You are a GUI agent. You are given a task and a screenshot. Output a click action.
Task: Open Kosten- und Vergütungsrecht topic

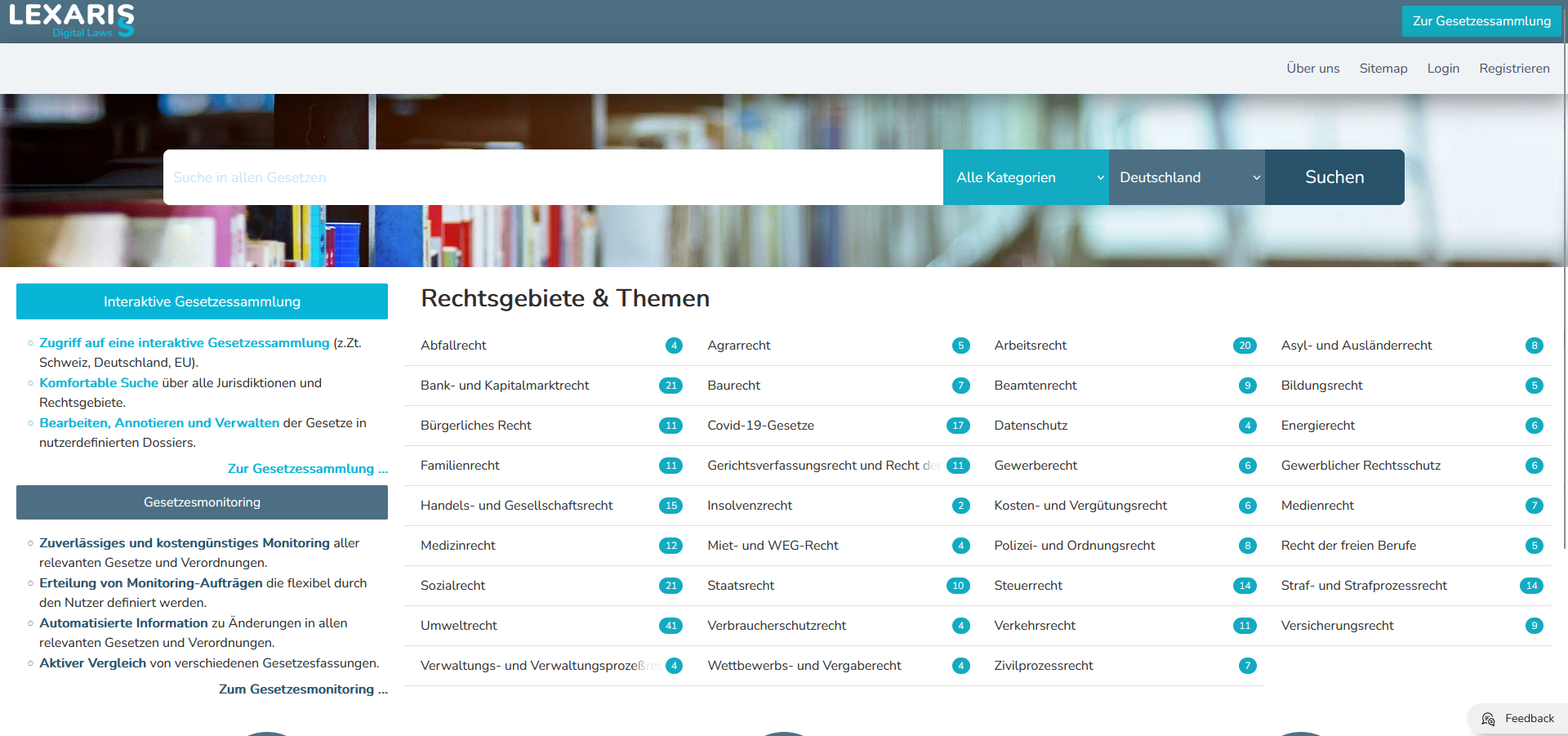[1080, 506]
